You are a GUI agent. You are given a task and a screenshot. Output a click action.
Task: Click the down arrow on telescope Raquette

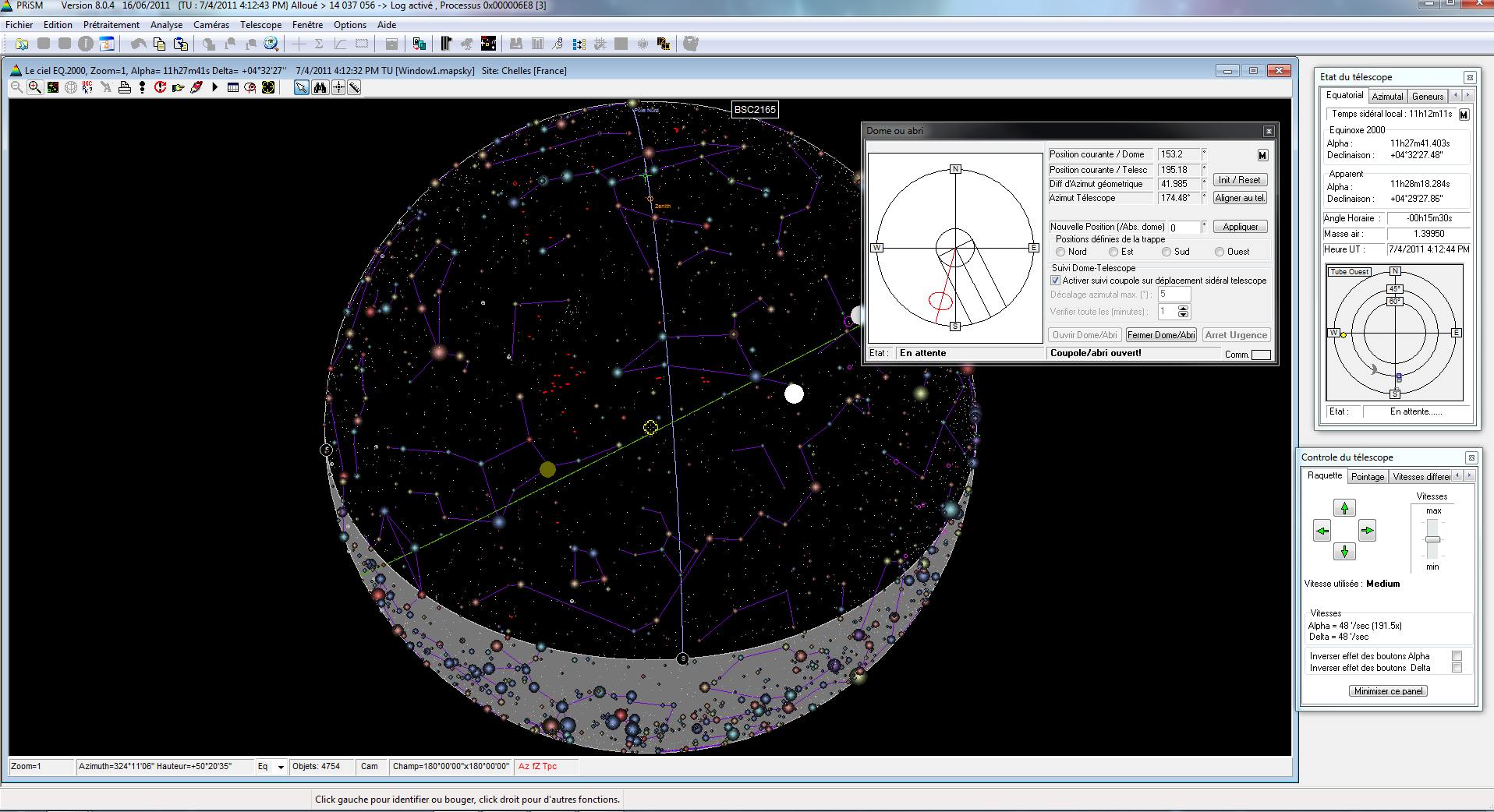point(1344,552)
